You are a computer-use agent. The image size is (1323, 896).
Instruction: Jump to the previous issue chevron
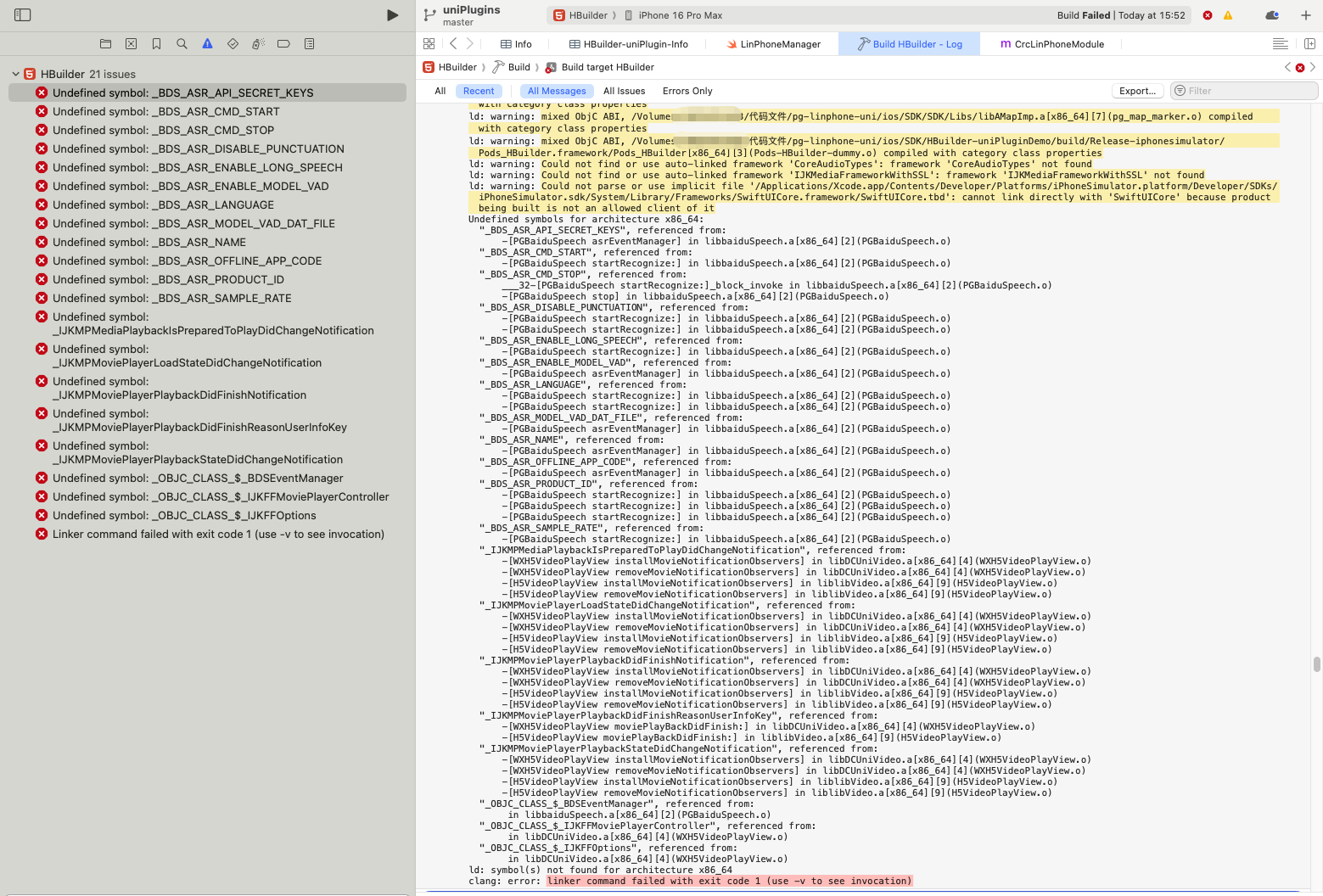click(x=1287, y=67)
